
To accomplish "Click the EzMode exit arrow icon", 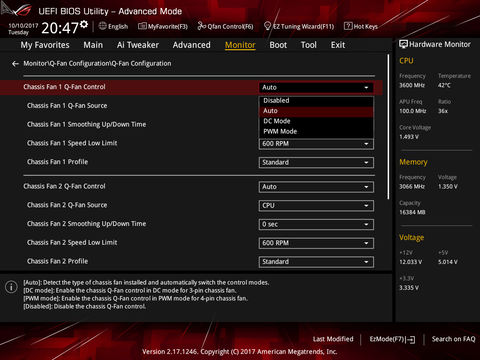I will (411, 339).
